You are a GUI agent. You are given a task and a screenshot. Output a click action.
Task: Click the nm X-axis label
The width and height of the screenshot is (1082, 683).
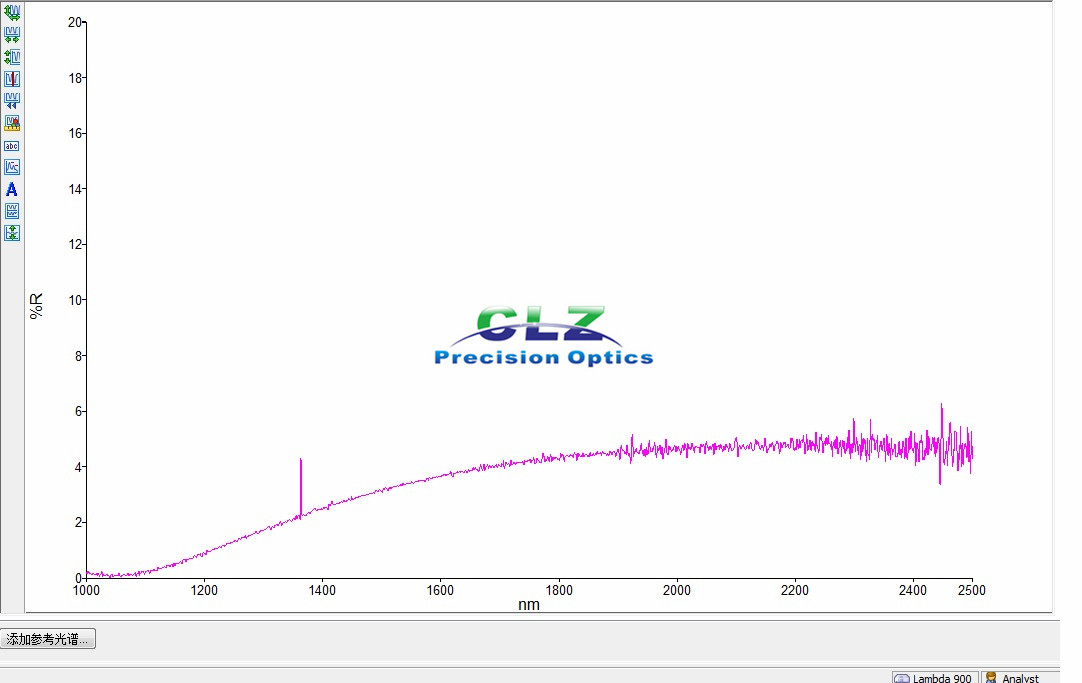528,605
